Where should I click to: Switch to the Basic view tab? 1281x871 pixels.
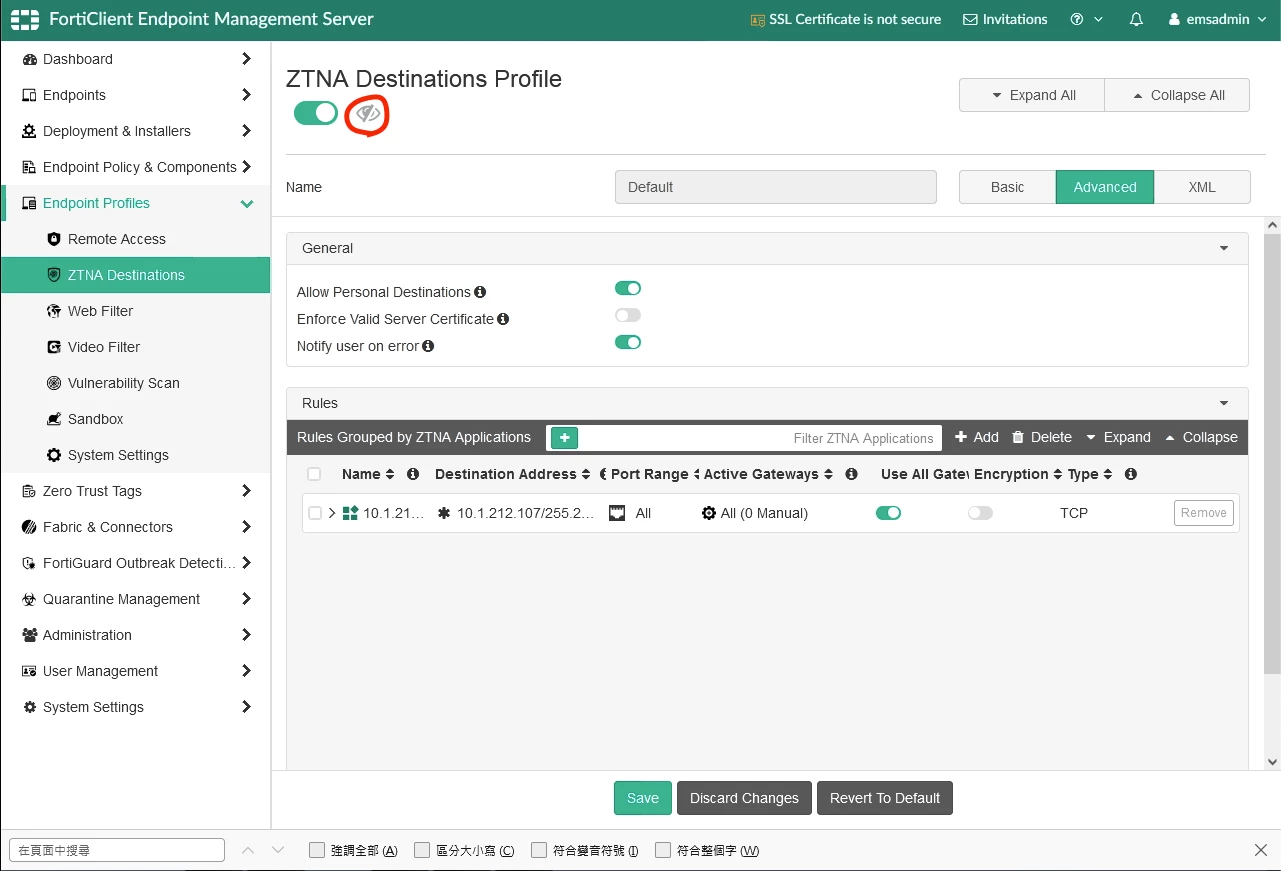tap(1007, 187)
